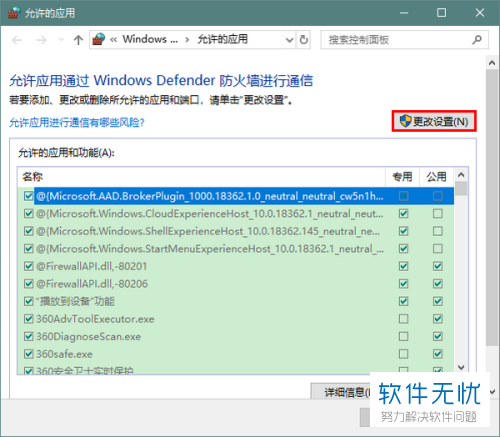Close the 允许的应用 window
The height and width of the screenshot is (437, 500).
[x=480, y=13]
